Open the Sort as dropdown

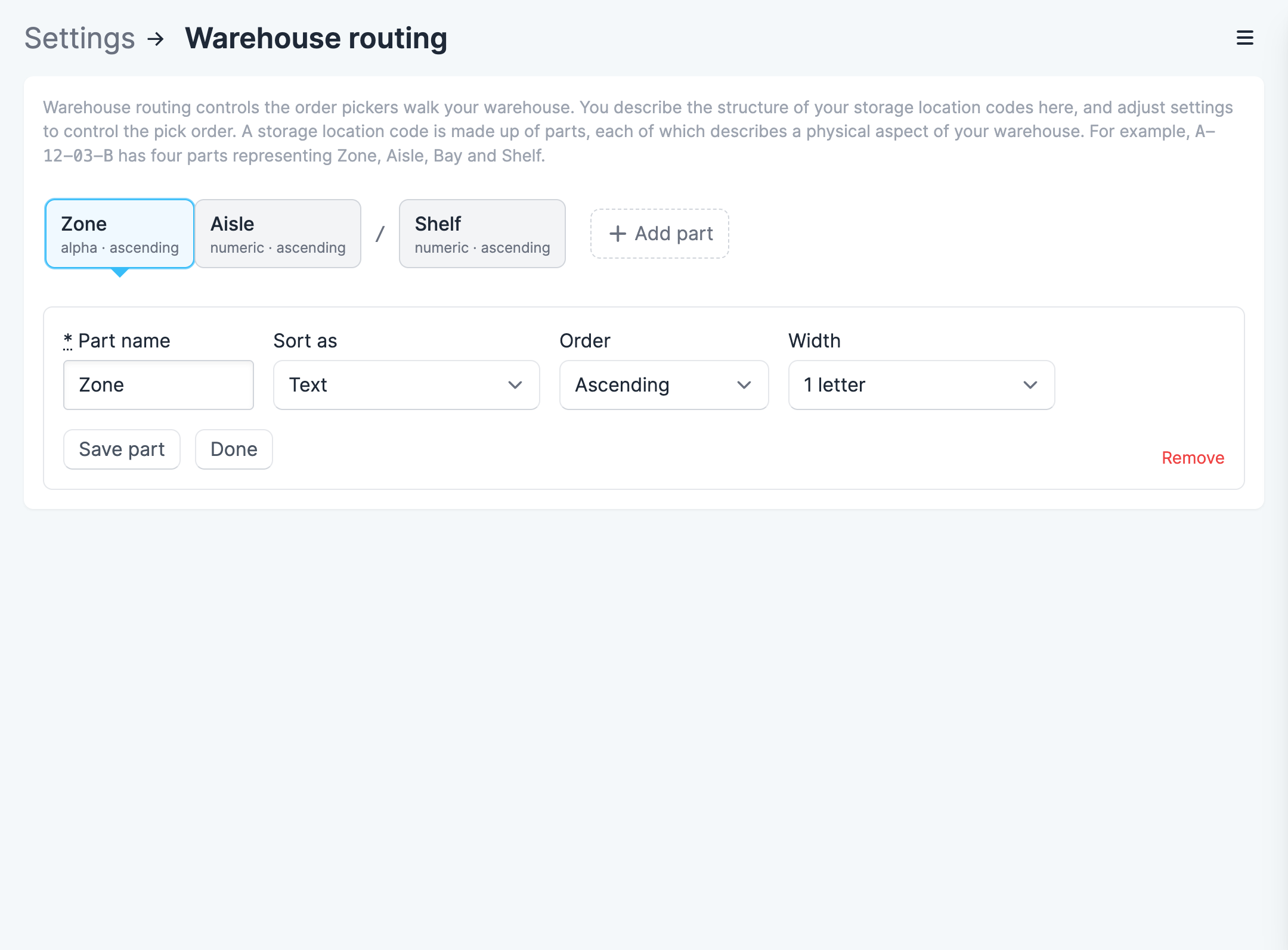(x=407, y=385)
